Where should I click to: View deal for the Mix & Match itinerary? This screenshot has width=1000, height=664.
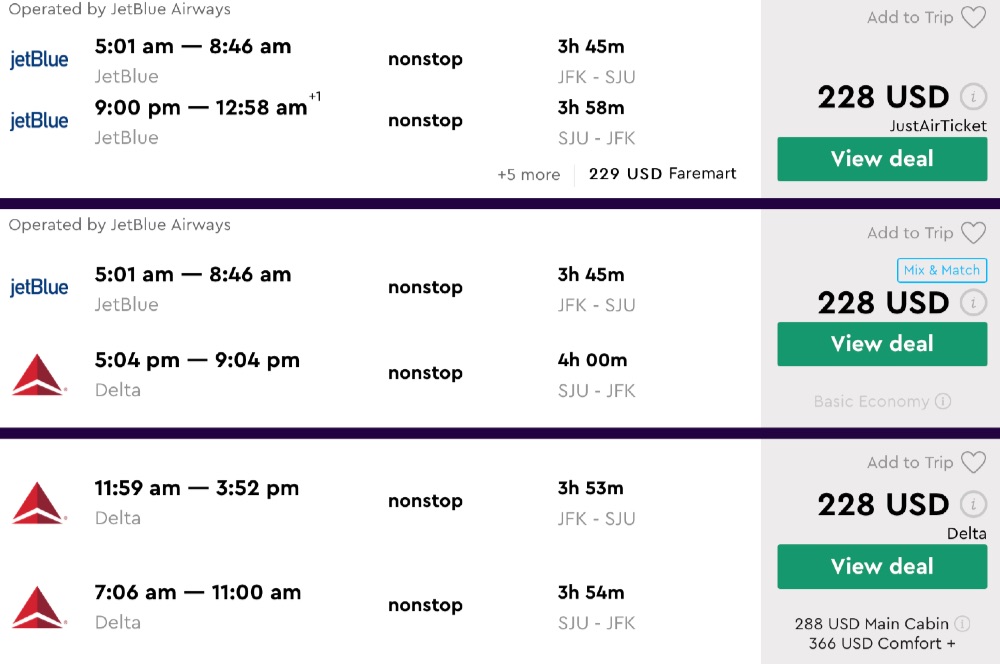click(882, 344)
